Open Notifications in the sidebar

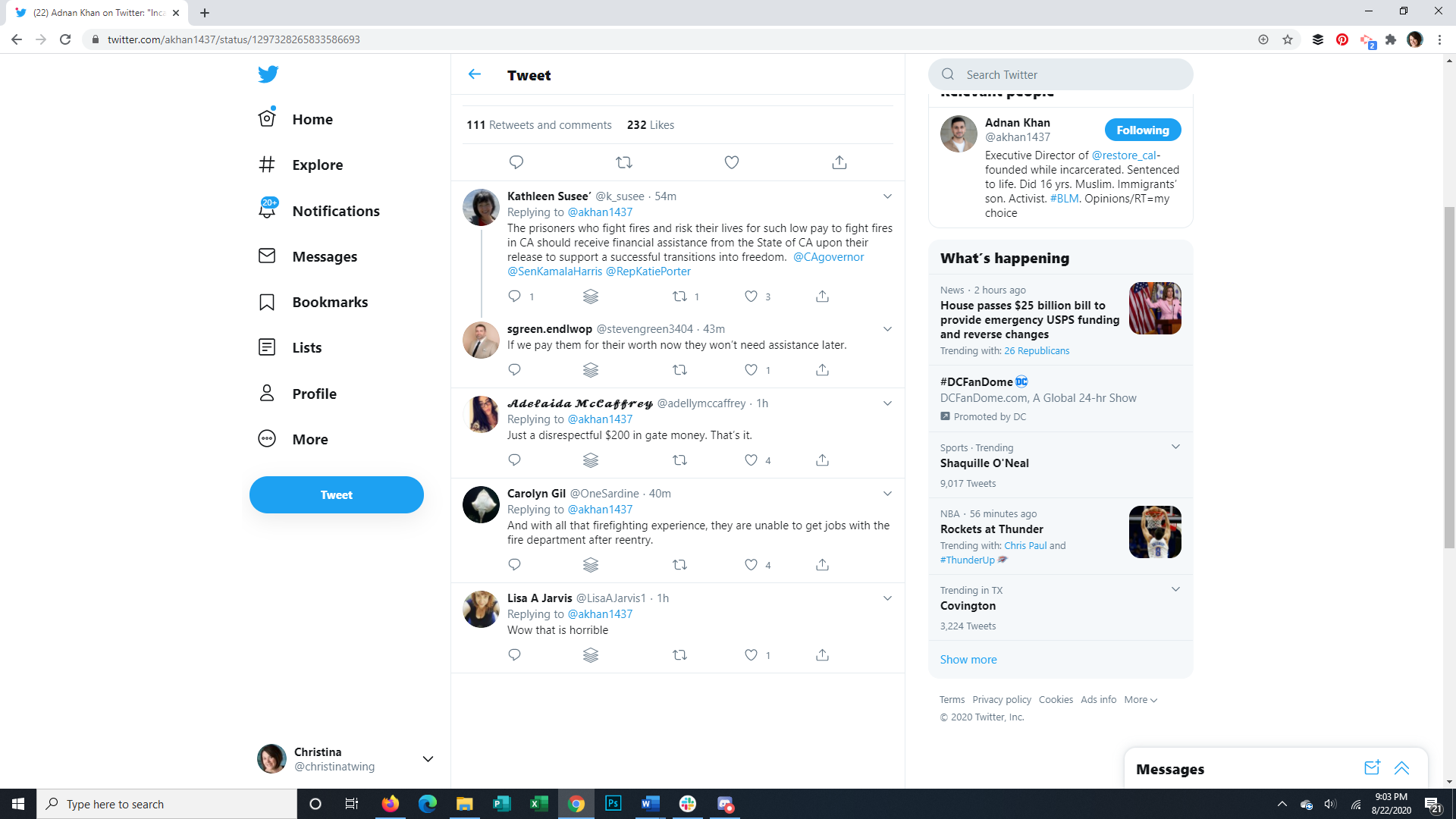point(335,211)
